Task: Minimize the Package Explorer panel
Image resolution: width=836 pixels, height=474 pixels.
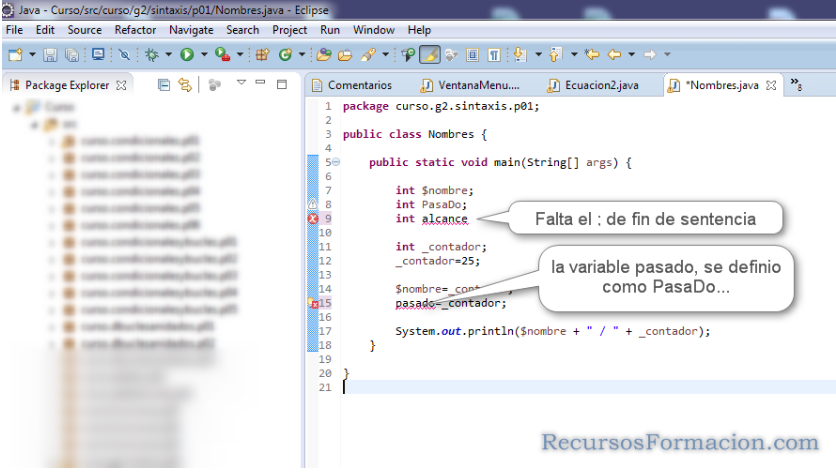Action: click(x=260, y=82)
